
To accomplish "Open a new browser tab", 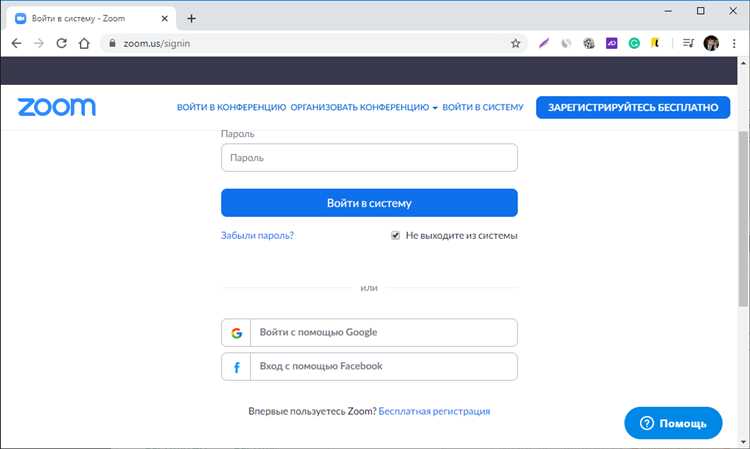I will [x=191, y=18].
